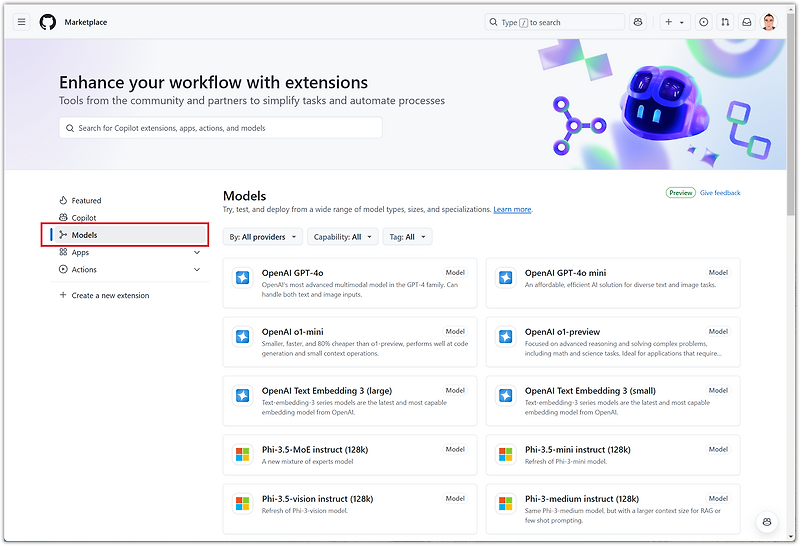Click the Model badge on OpenAI o1-preview
The width and height of the screenshot is (800, 546).
(x=718, y=331)
